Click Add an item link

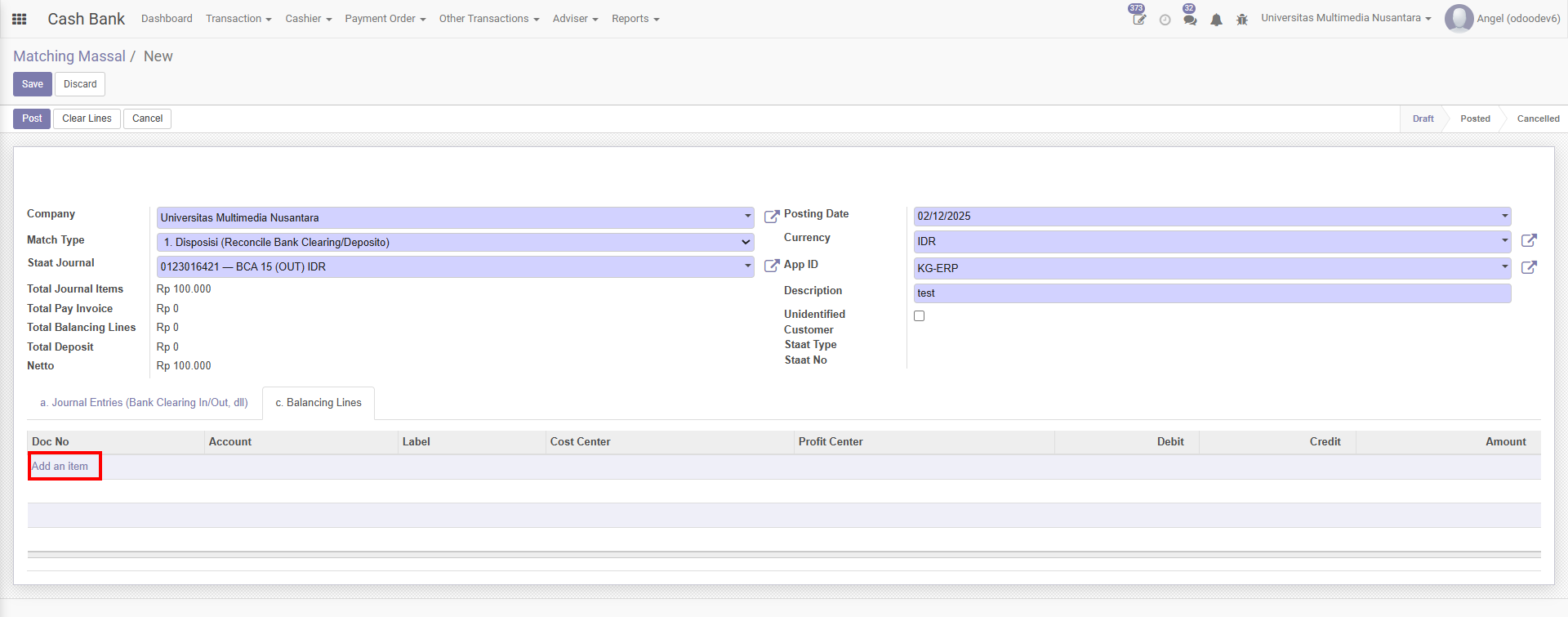pos(60,467)
